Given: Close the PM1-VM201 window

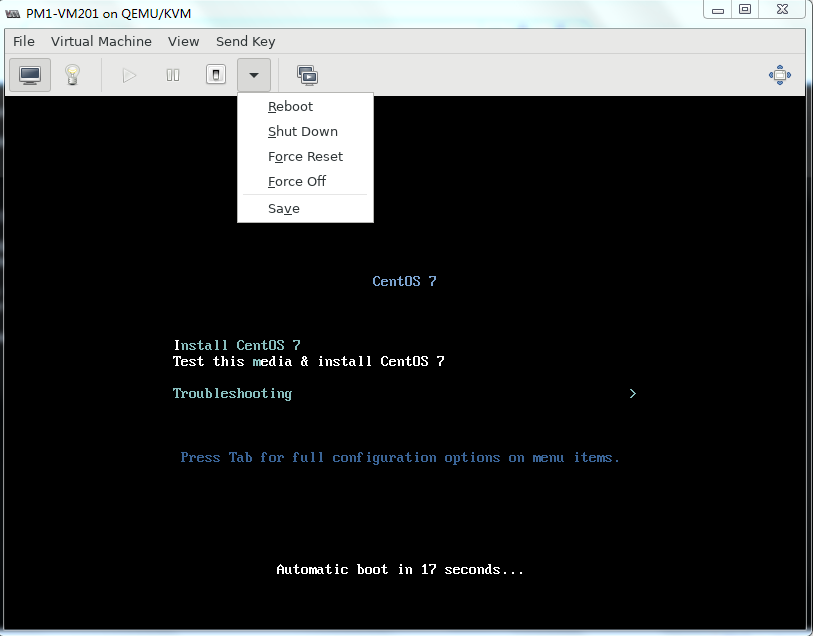Looking at the screenshot, I should coord(783,9).
